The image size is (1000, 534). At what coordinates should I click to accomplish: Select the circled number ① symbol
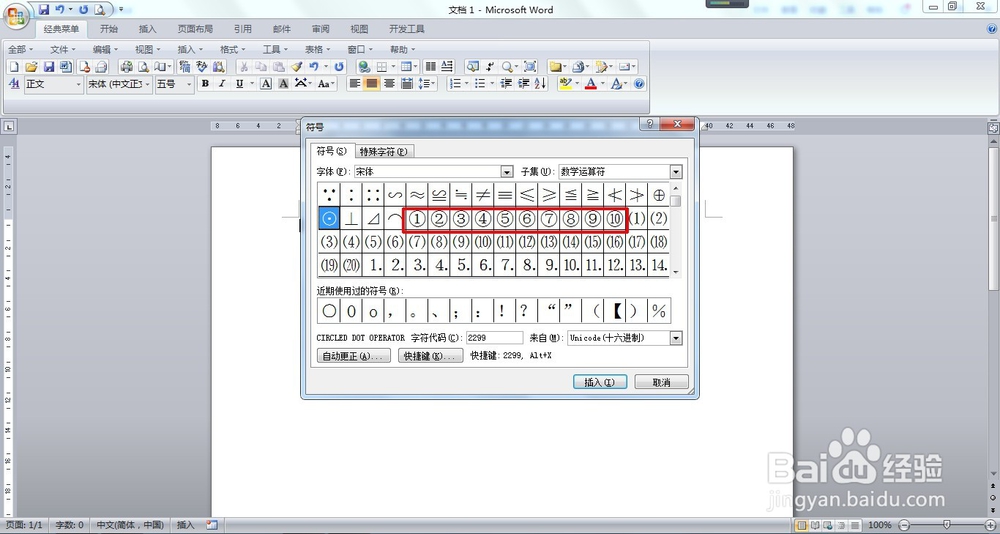point(416,219)
